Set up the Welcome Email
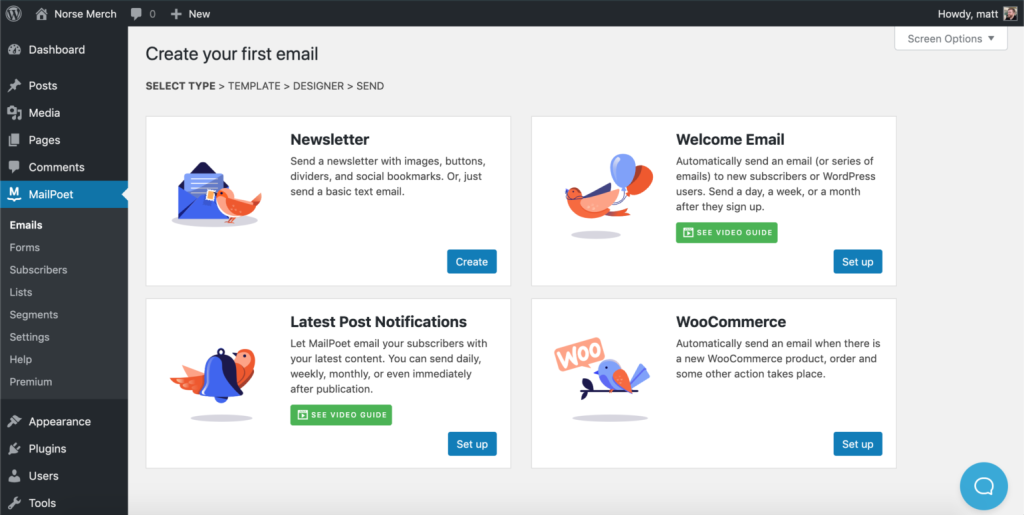This screenshot has height=515, width=1024. (857, 262)
